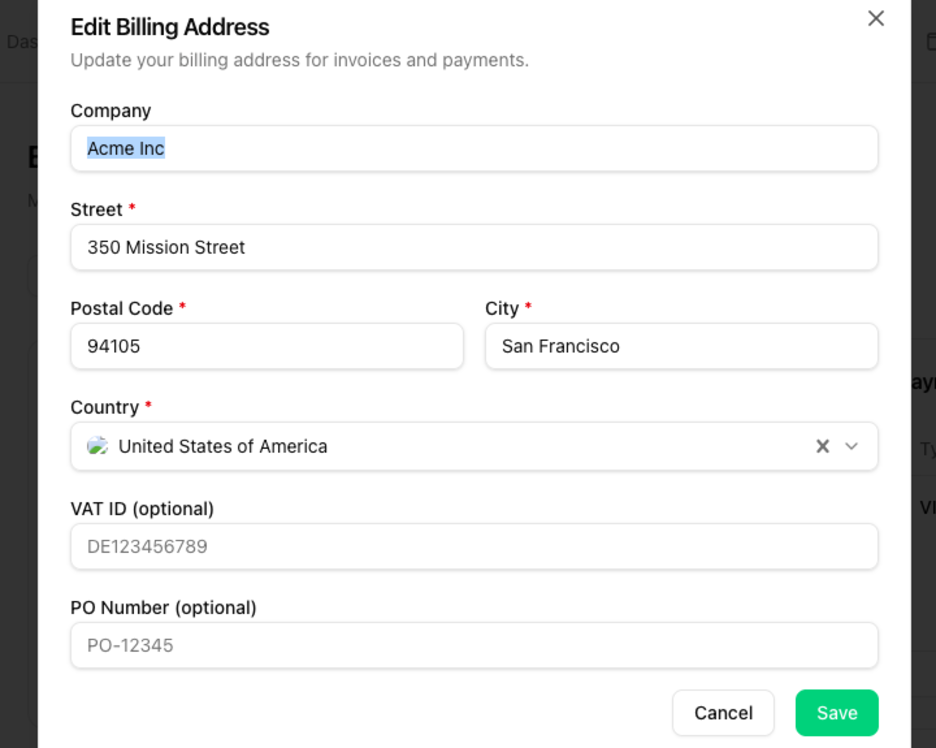Image resolution: width=936 pixels, height=748 pixels.
Task: Click the flag icon in the Country field
Action: pos(97,446)
